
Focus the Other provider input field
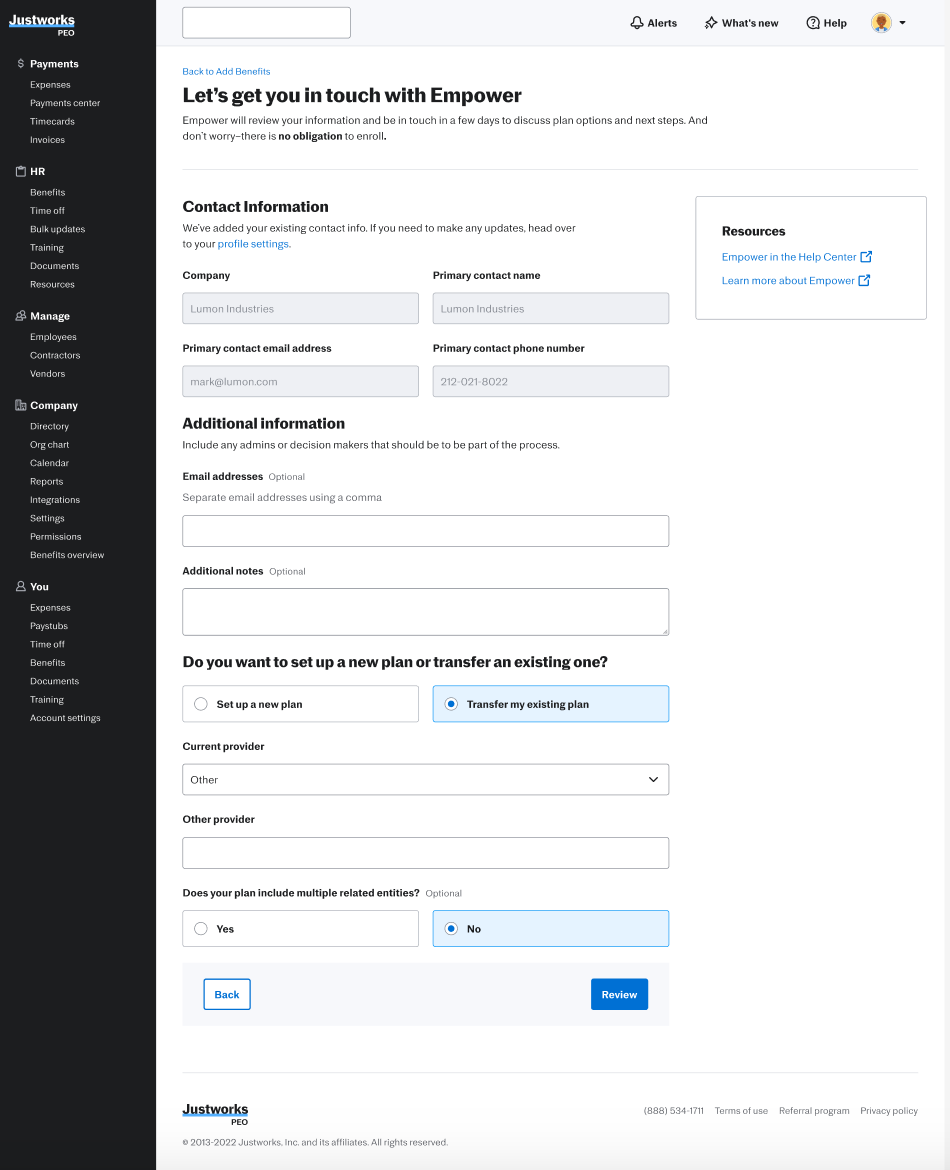(x=425, y=853)
